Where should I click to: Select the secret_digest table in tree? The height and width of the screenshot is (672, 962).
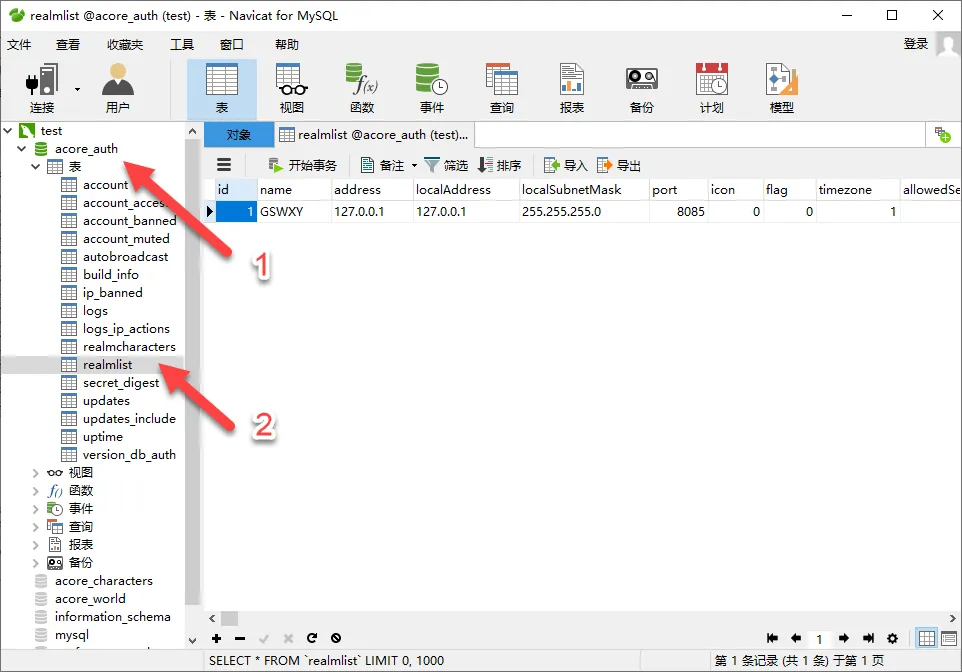coord(120,383)
